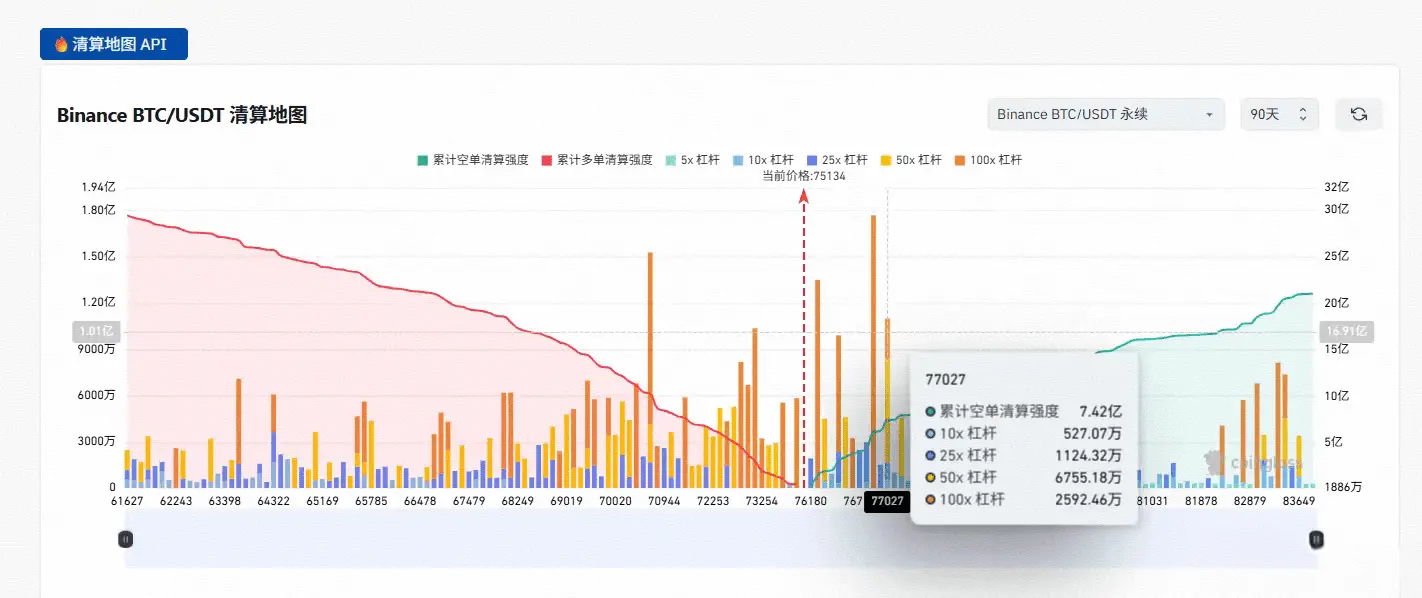Click the 32亿 right axis top label
Screen dimensions: 1422x598
click(1337, 187)
